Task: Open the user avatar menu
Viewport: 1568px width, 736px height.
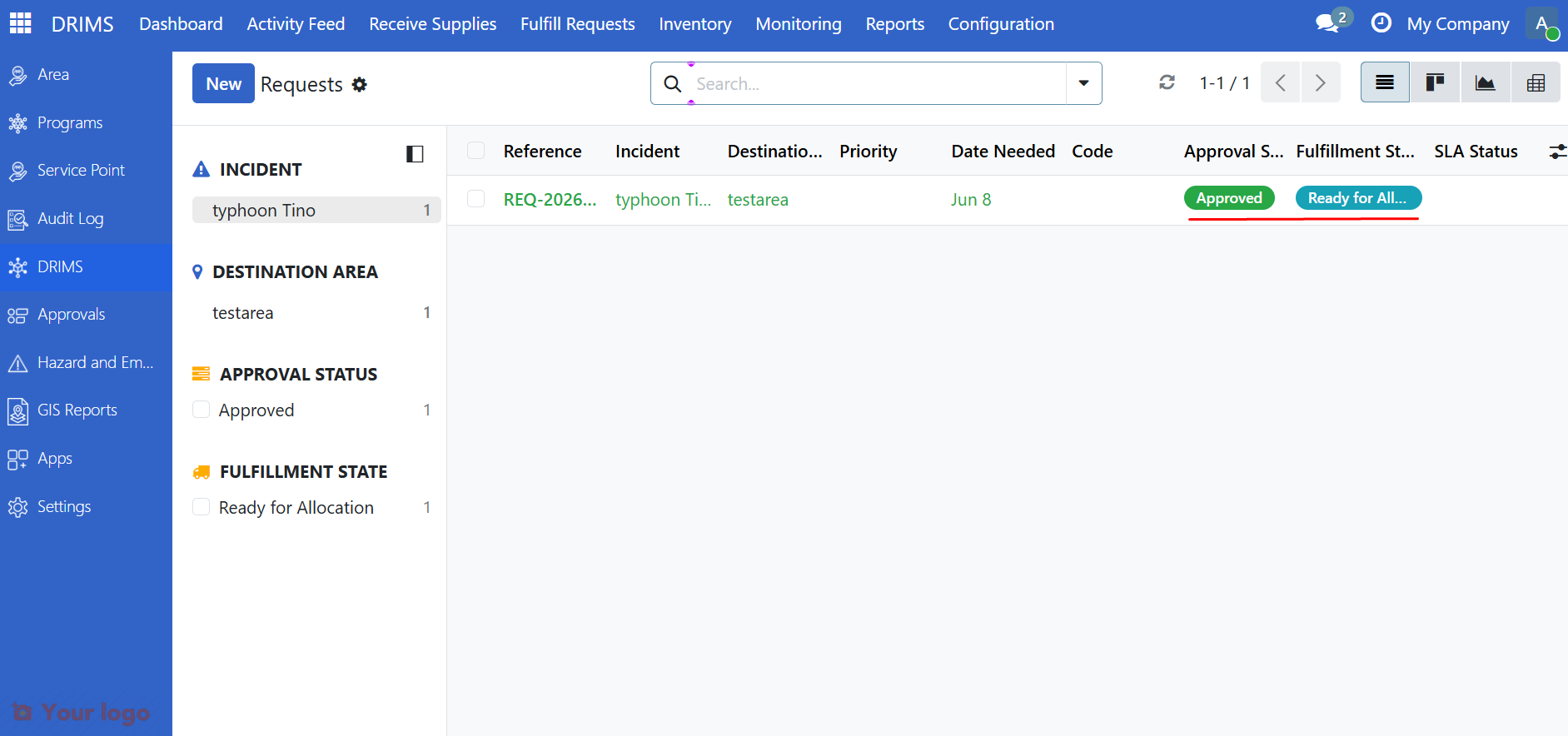Action: [x=1542, y=23]
